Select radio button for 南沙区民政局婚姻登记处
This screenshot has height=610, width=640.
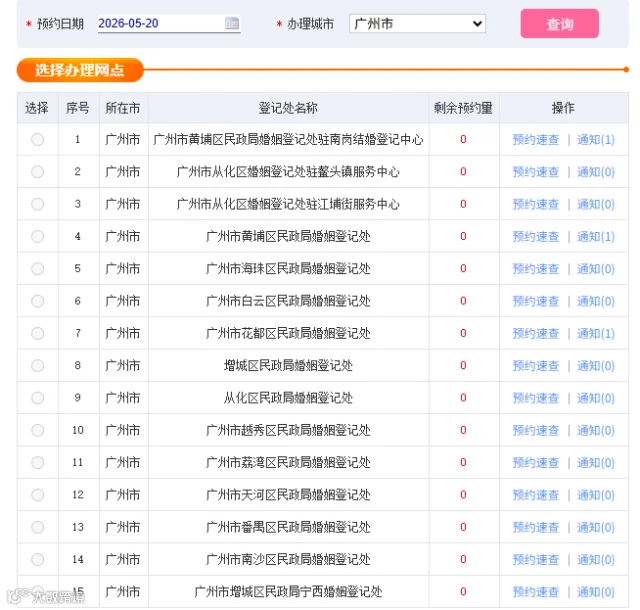click(38, 559)
